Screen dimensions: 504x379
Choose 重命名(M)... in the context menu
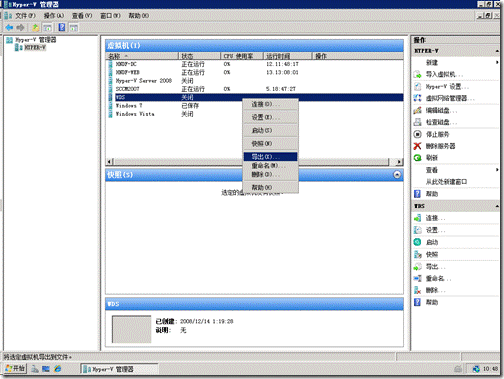[x=270, y=166]
